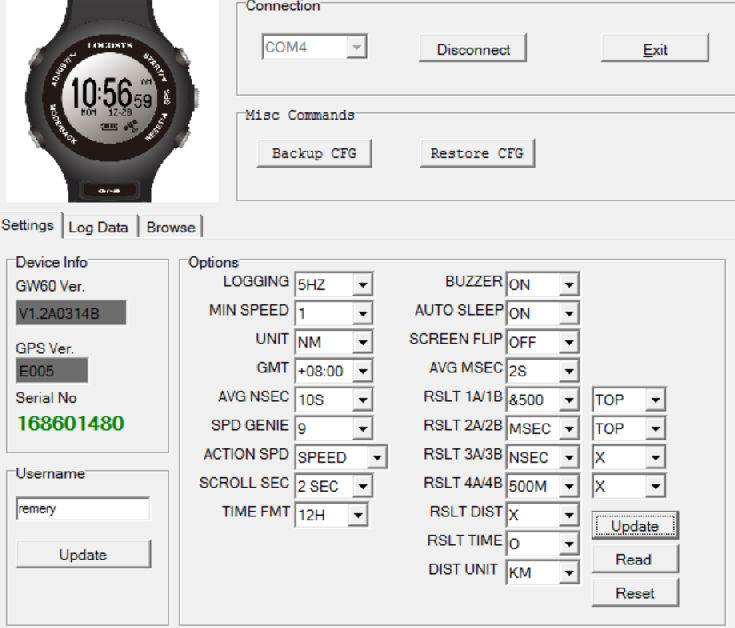The height and width of the screenshot is (628, 735).
Task: Click the Disconnect button
Action: coord(473,49)
